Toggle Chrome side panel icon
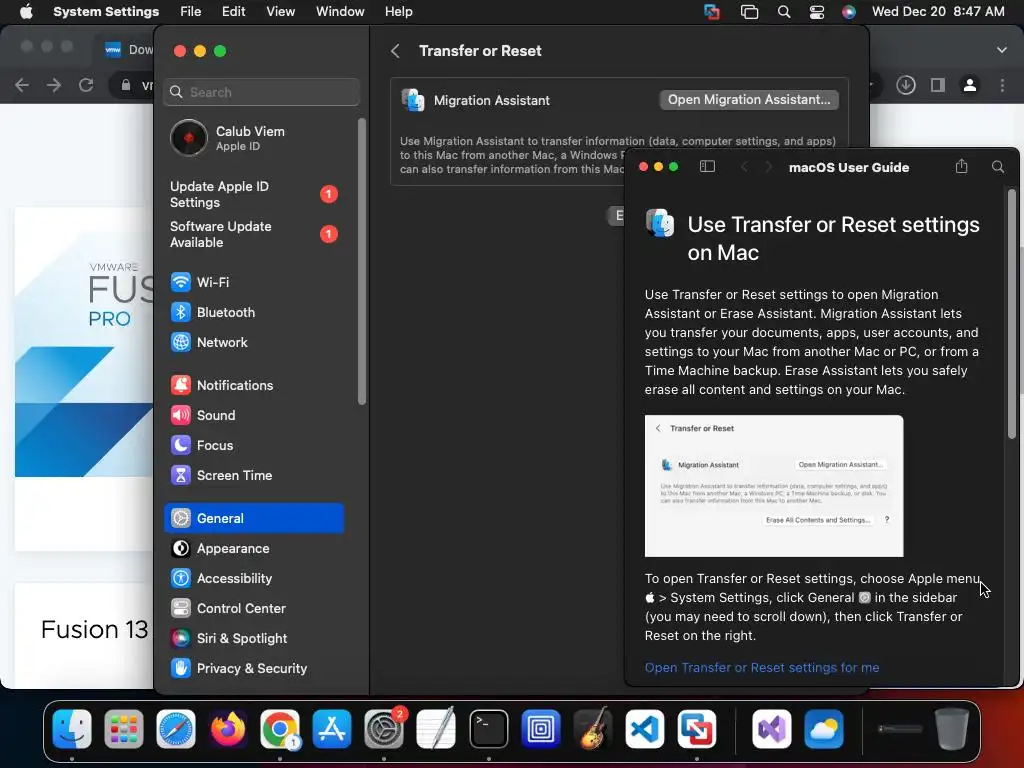 [938, 85]
